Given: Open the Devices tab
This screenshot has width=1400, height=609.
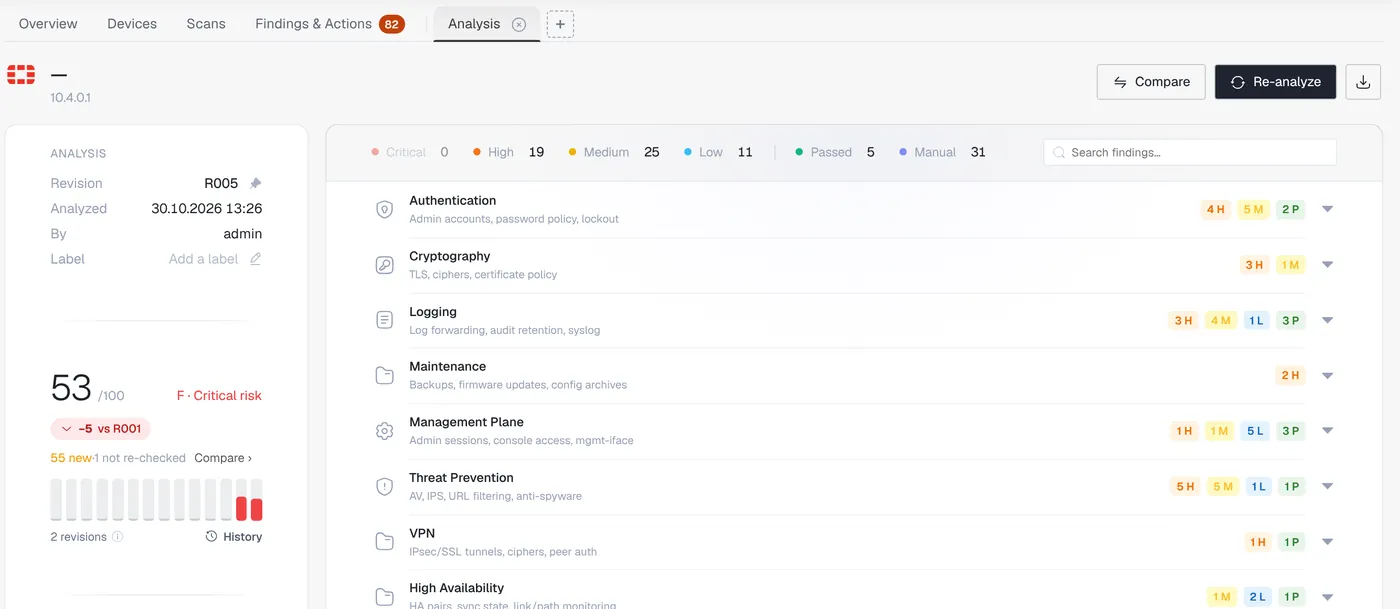Looking at the screenshot, I should pyautogui.click(x=132, y=24).
